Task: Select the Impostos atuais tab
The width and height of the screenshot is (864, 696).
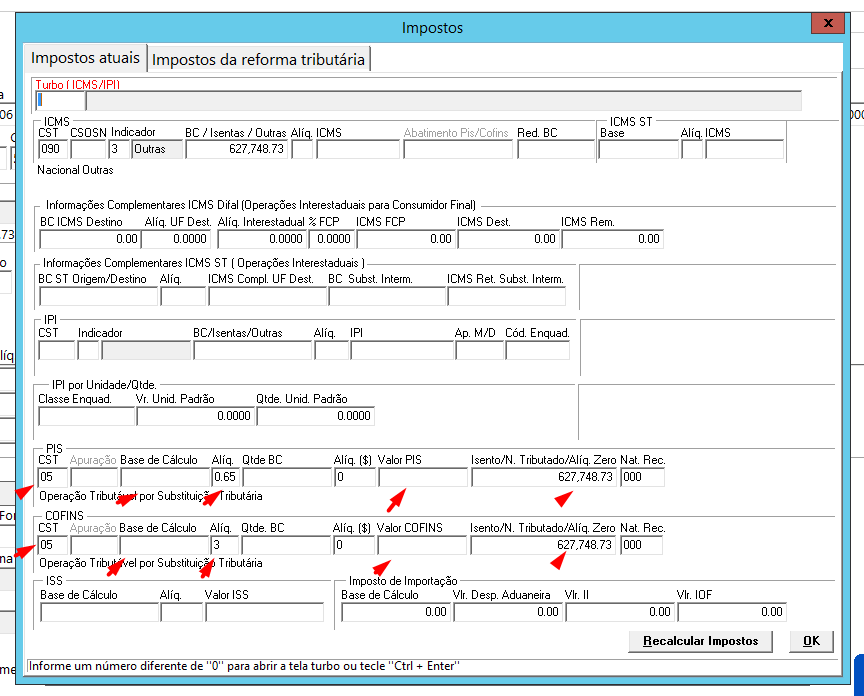Action: tap(85, 58)
